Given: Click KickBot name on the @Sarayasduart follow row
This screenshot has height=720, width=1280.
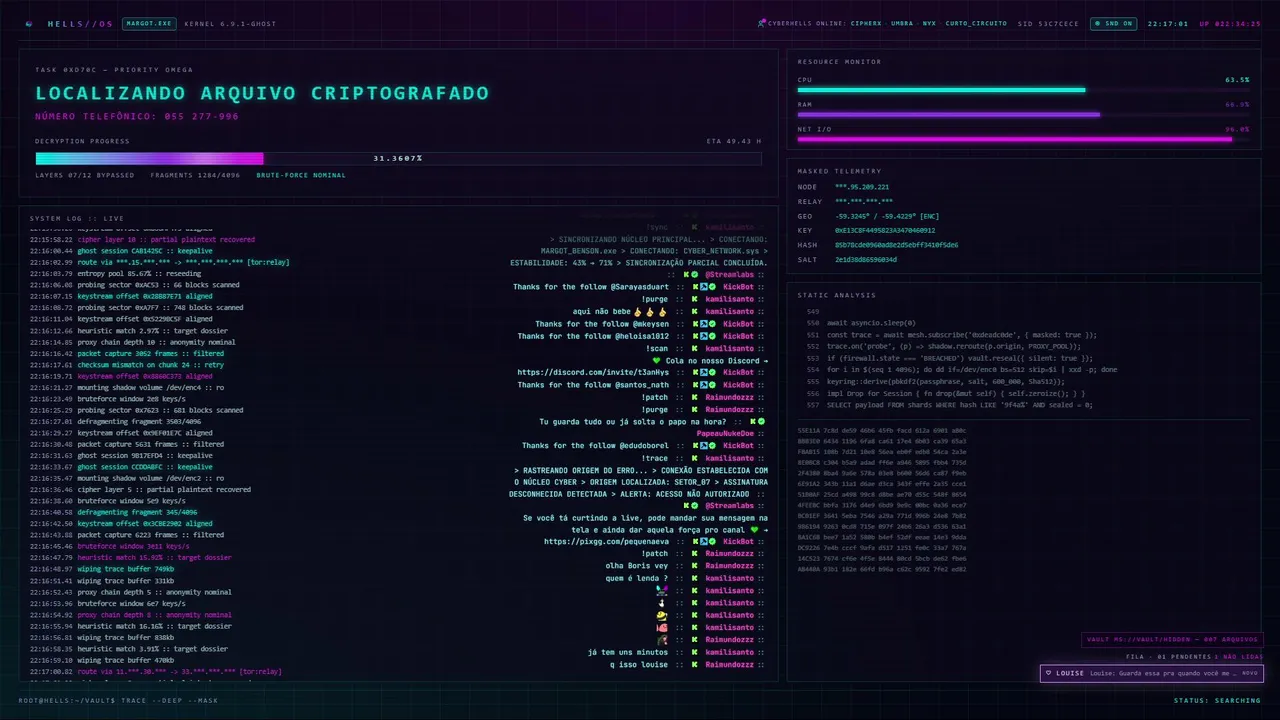Looking at the screenshot, I should (738, 287).
